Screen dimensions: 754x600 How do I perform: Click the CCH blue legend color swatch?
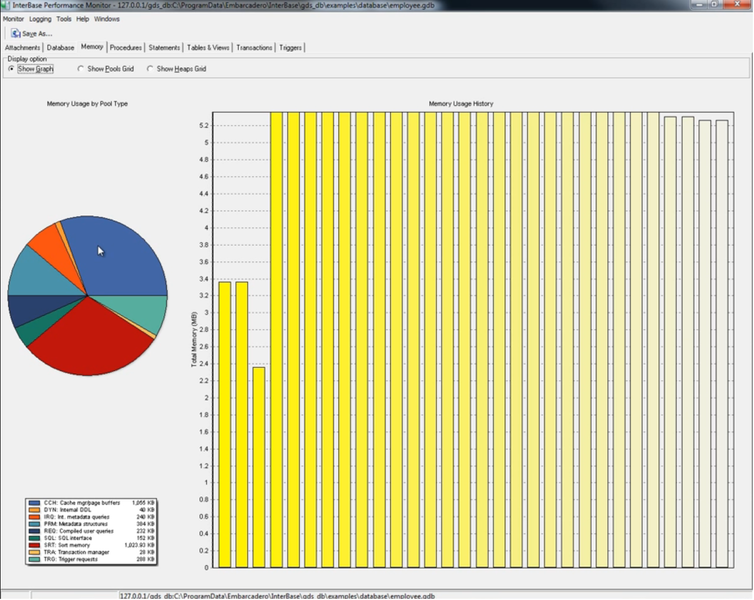(34, 503)
